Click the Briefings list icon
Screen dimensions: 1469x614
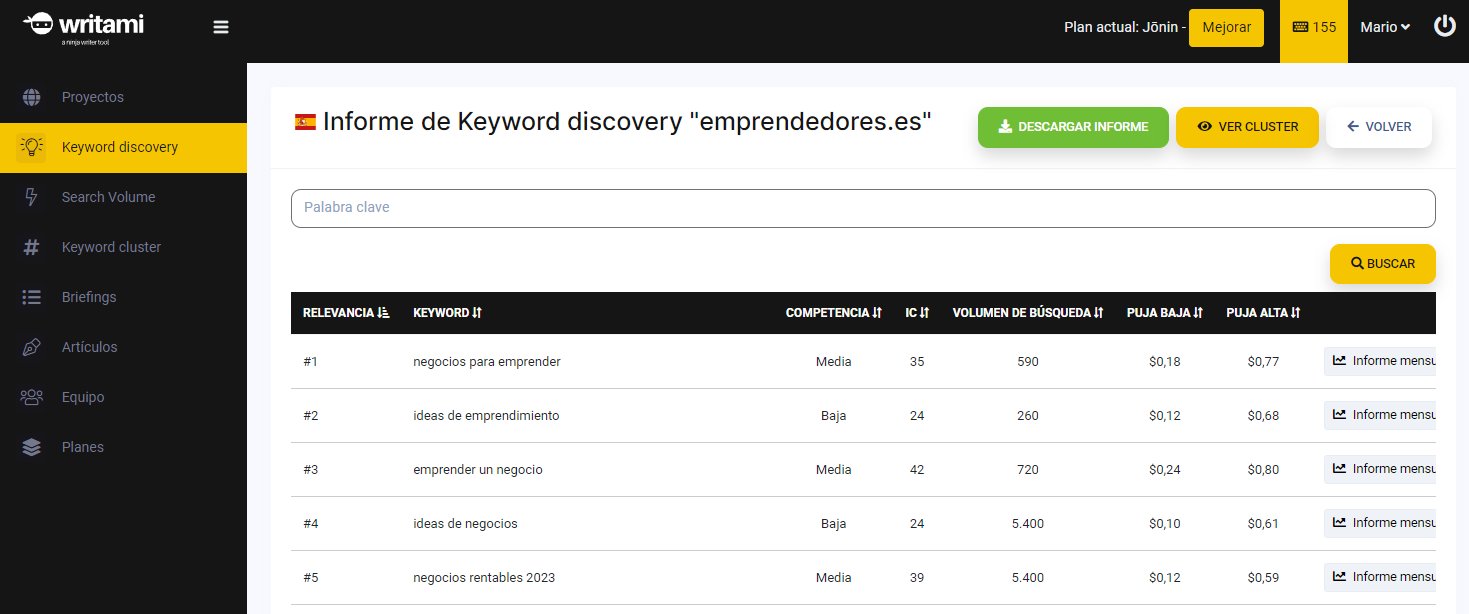[31, 297]
